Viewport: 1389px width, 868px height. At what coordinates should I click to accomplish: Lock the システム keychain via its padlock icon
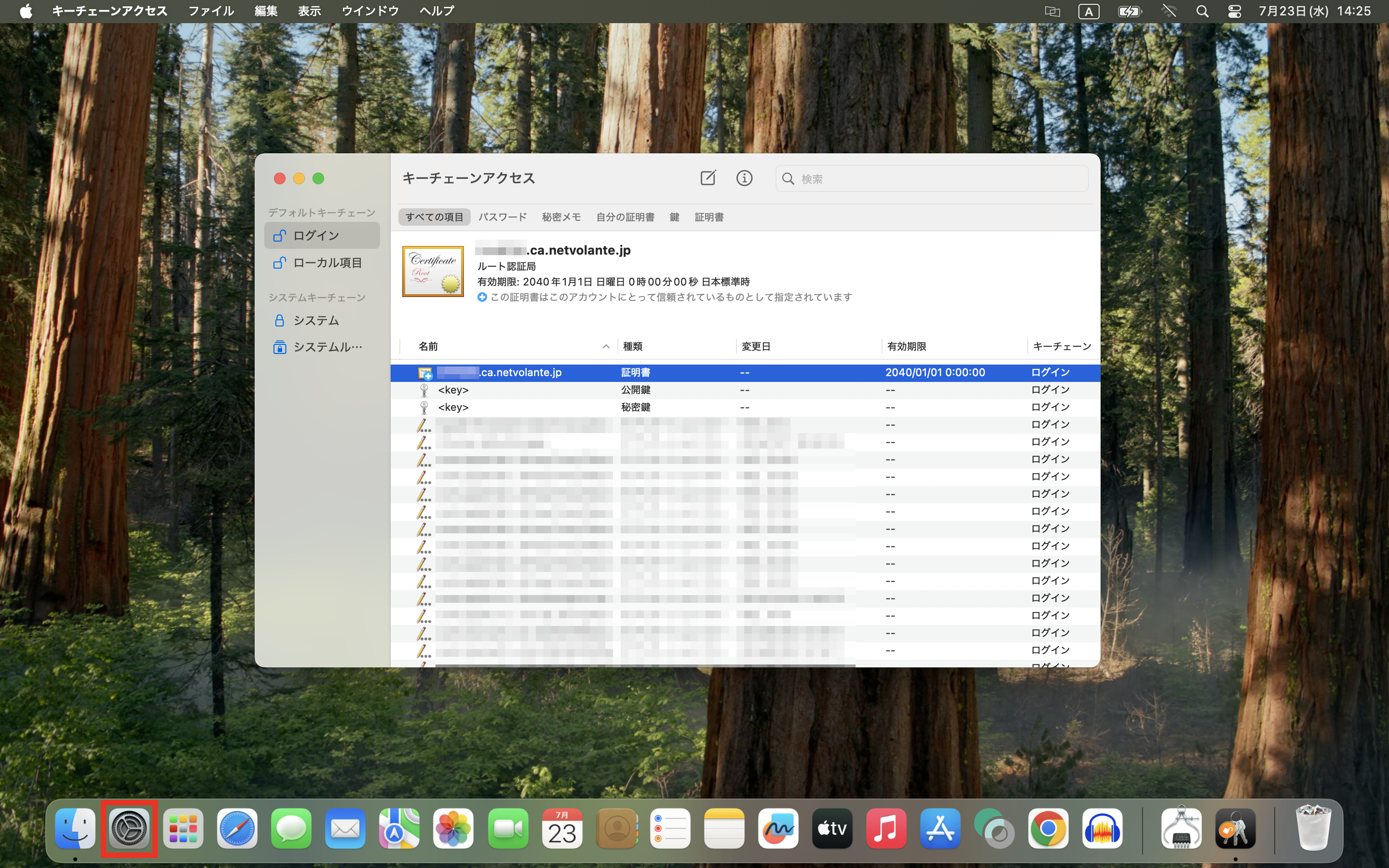(280, 320)
